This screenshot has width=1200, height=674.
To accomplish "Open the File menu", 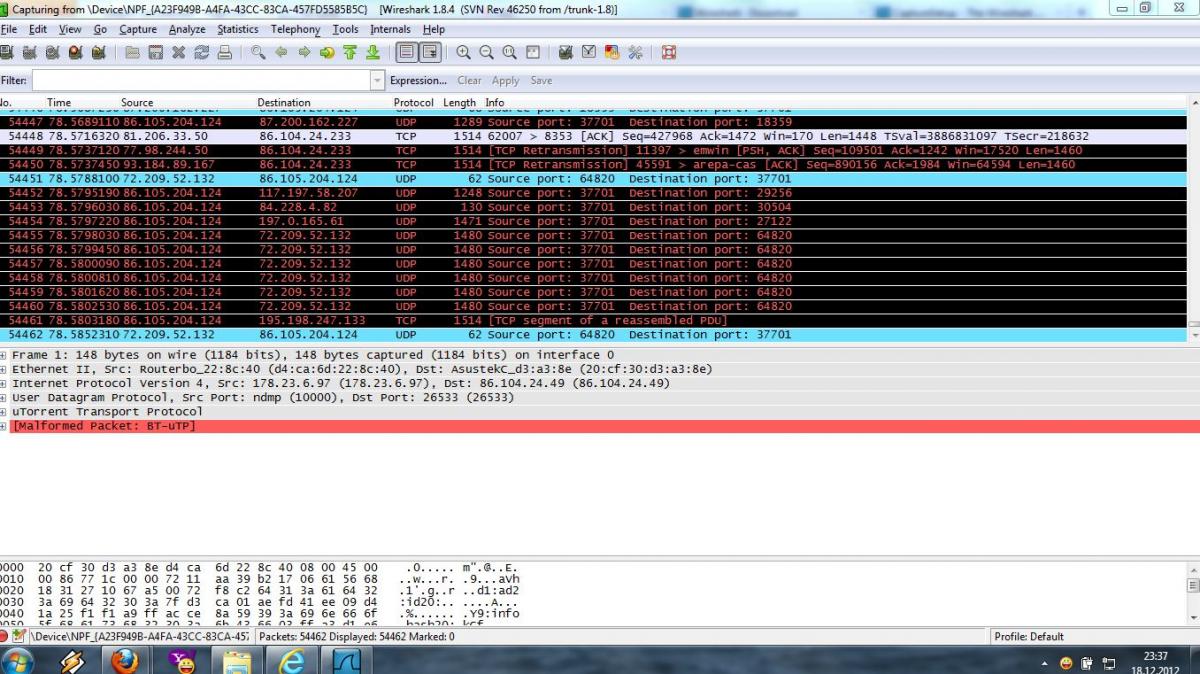I will tap(9, 29).
